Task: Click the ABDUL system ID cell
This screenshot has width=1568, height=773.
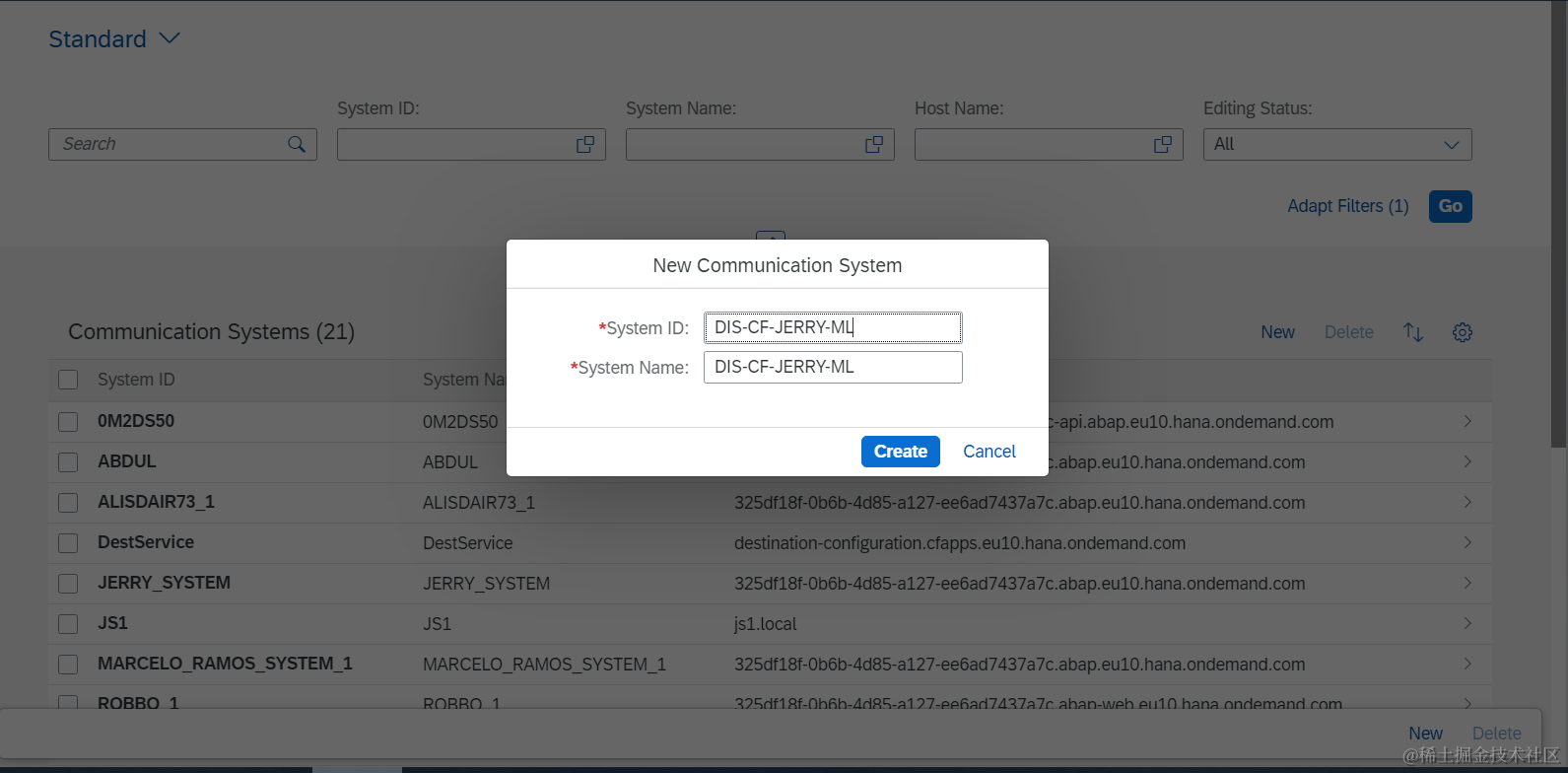Action: [x=127, y=461]
